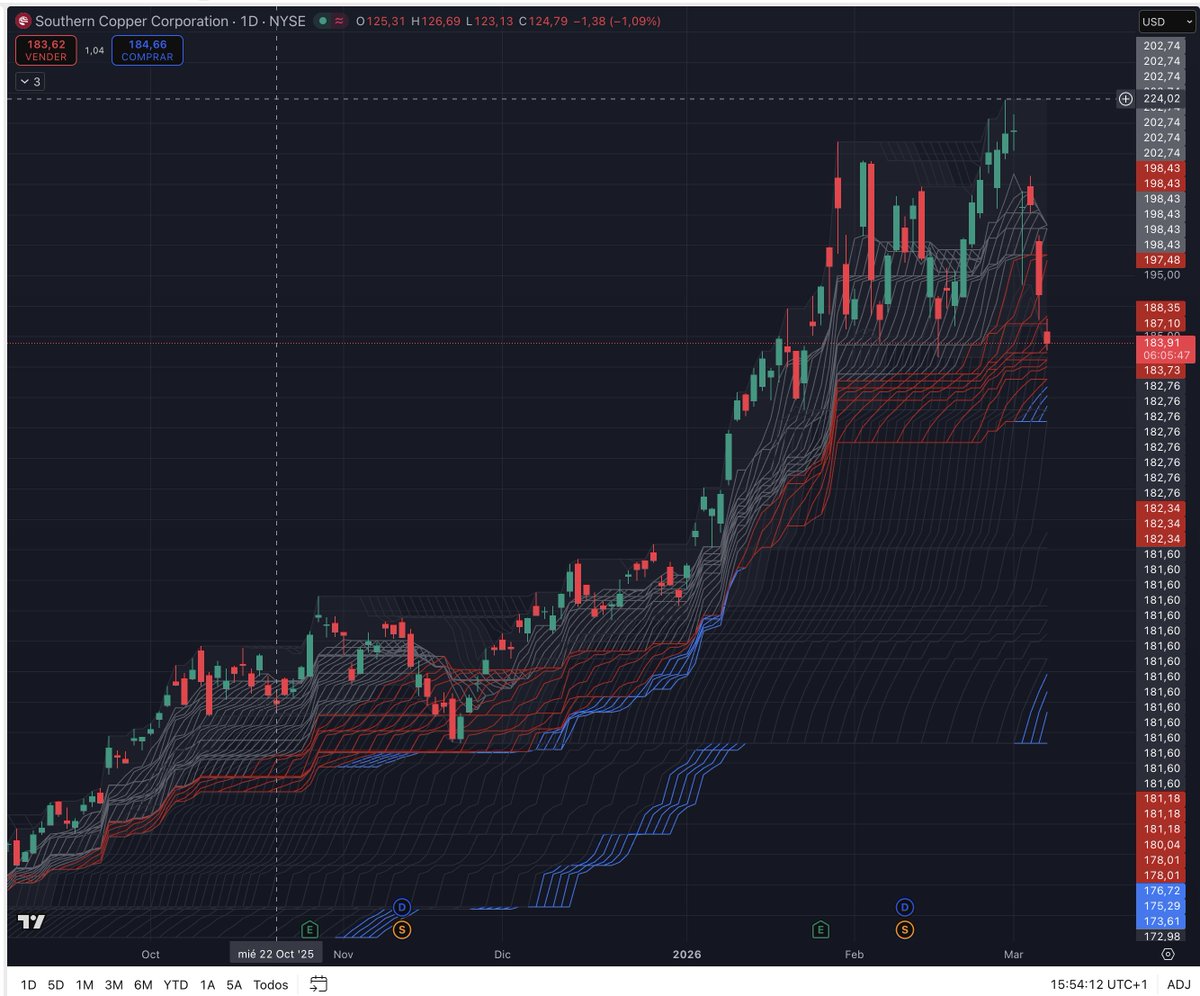The image size is (1200, 996).
Task: Click the red 183,73 price label
Action: coord(1162,370)
